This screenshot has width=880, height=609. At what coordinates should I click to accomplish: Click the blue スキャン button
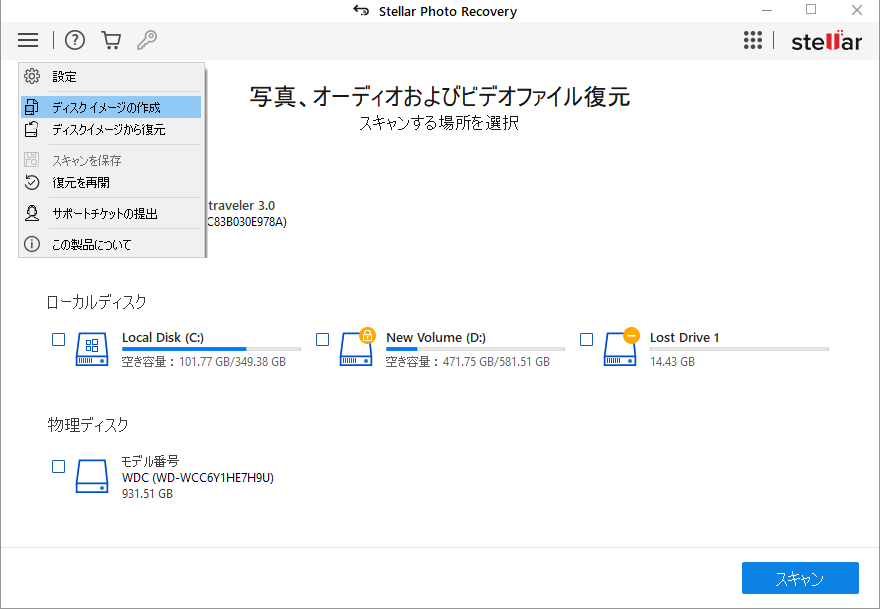(x=800, y=578)
